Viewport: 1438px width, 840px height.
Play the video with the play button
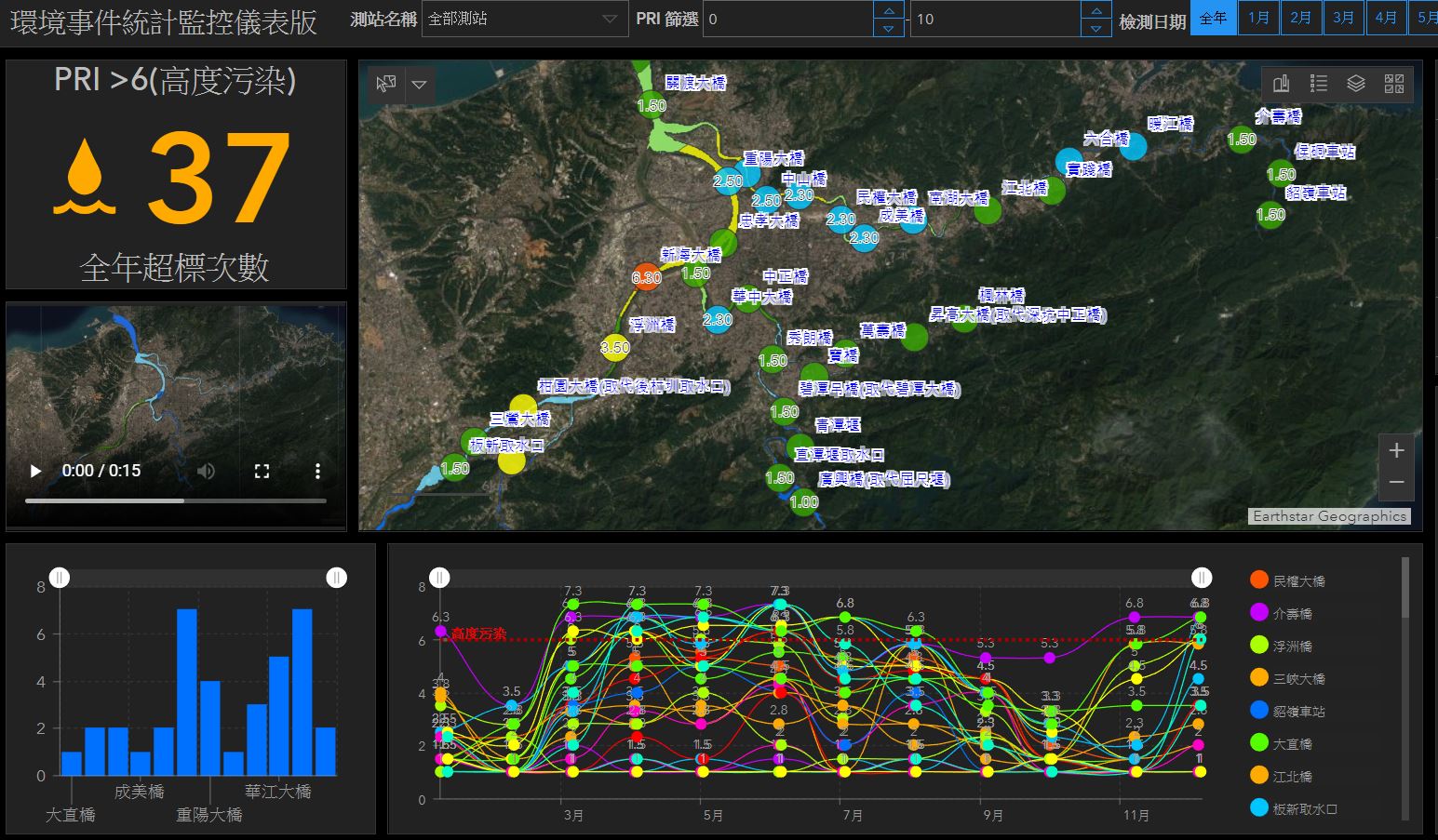tap(34, 471)
